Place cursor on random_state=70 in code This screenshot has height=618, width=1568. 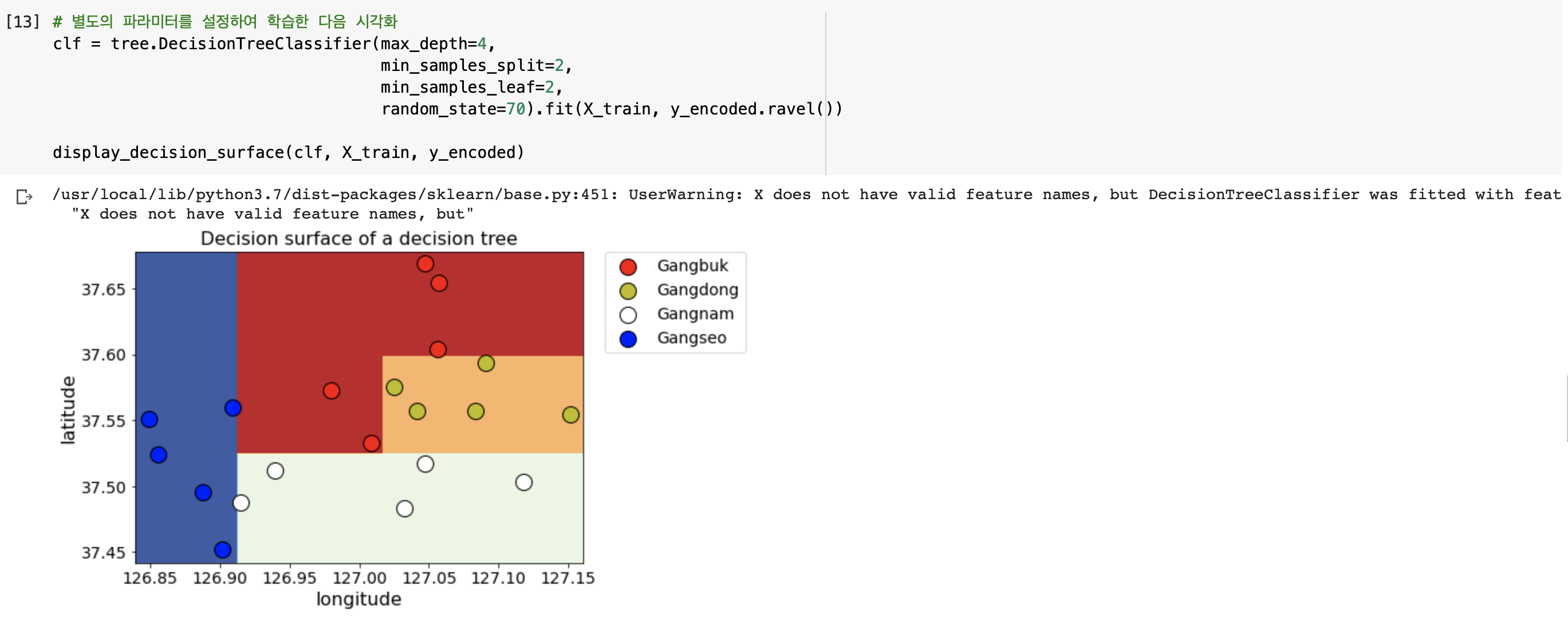point(453,109)
